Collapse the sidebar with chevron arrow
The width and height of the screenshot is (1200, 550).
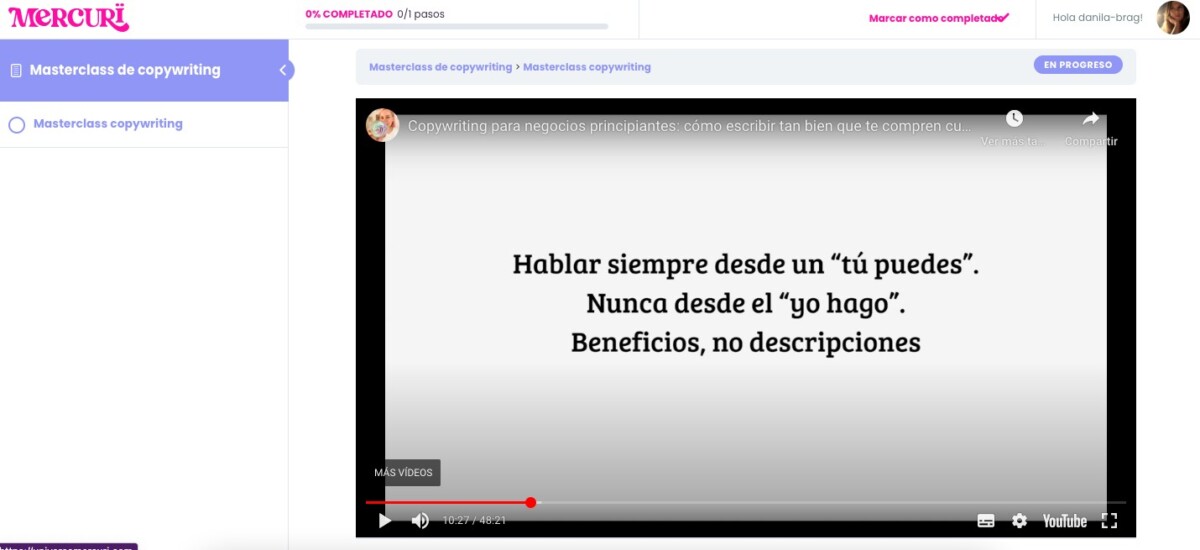[x=283, y=70]
